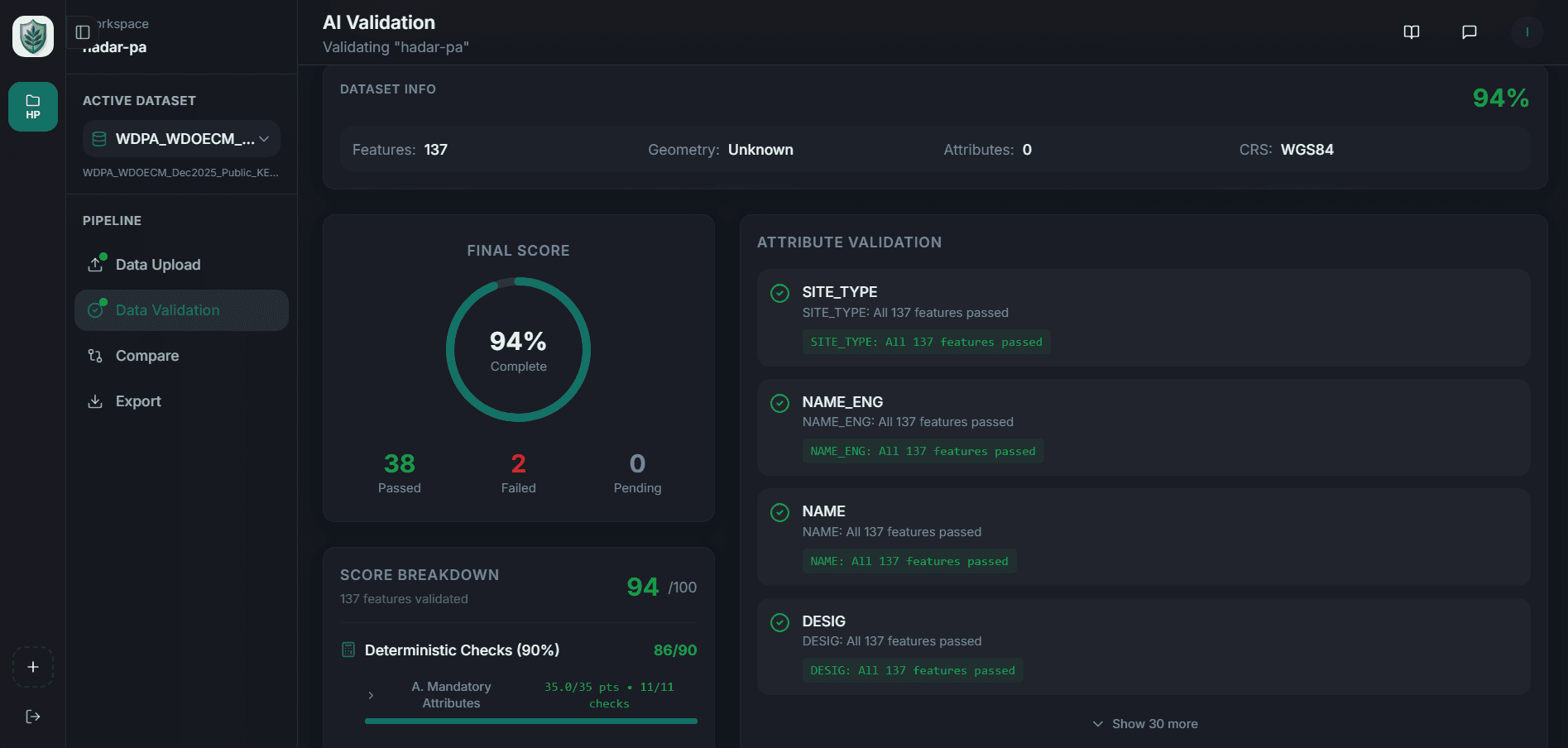Expand Show 30 more attributes

tap(1144, 724)
